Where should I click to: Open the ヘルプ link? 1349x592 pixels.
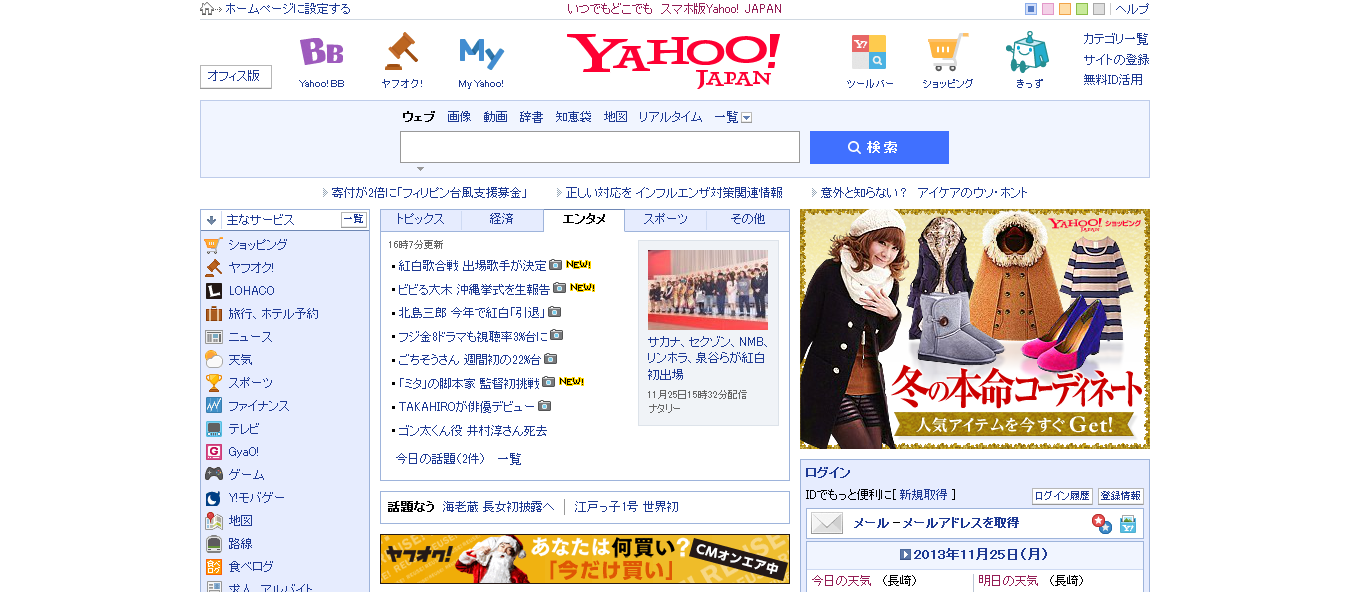pos(1132,9)
